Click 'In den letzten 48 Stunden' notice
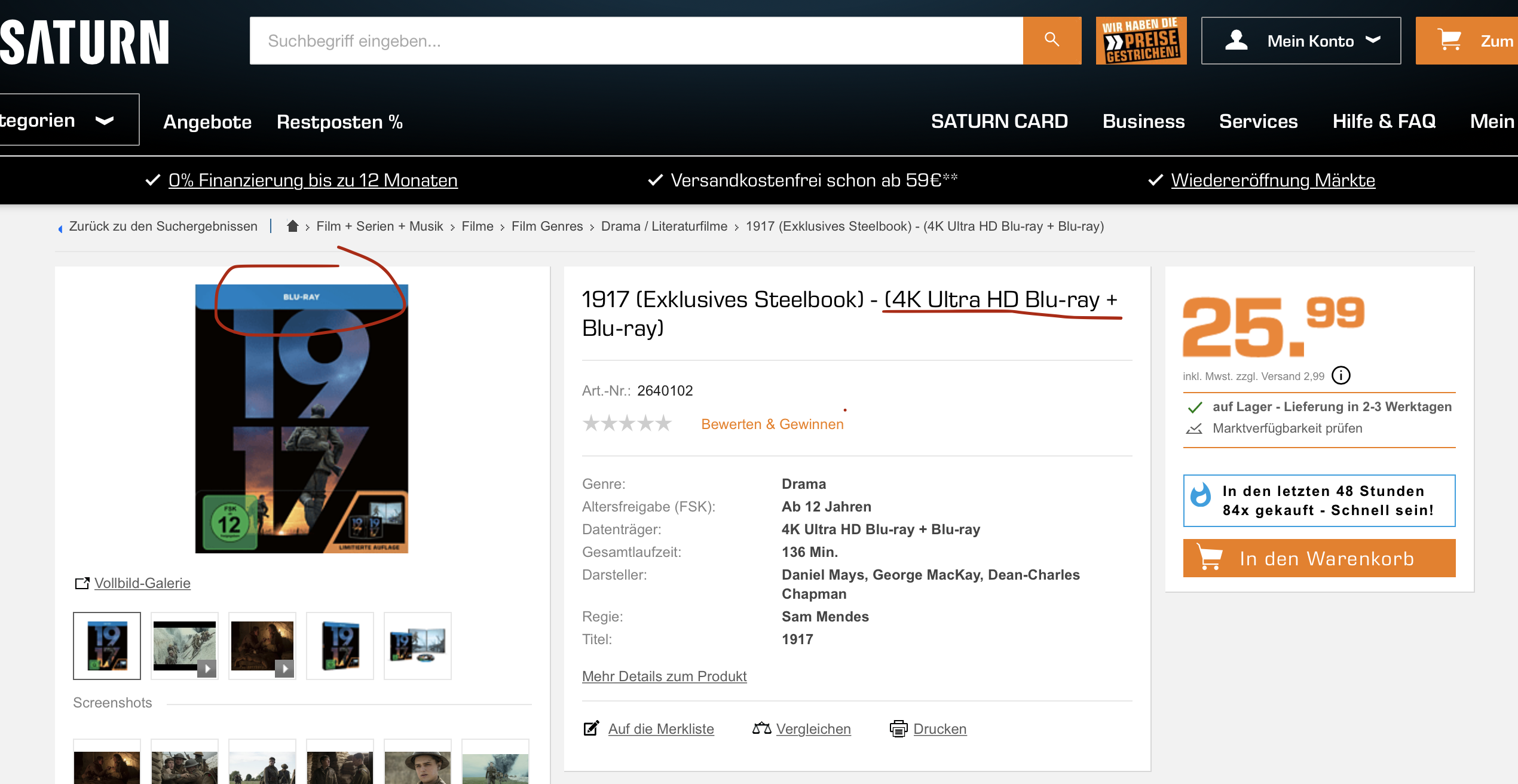Image resolution: width=1518 pixels, height=784 pixels. [1319, 500]
